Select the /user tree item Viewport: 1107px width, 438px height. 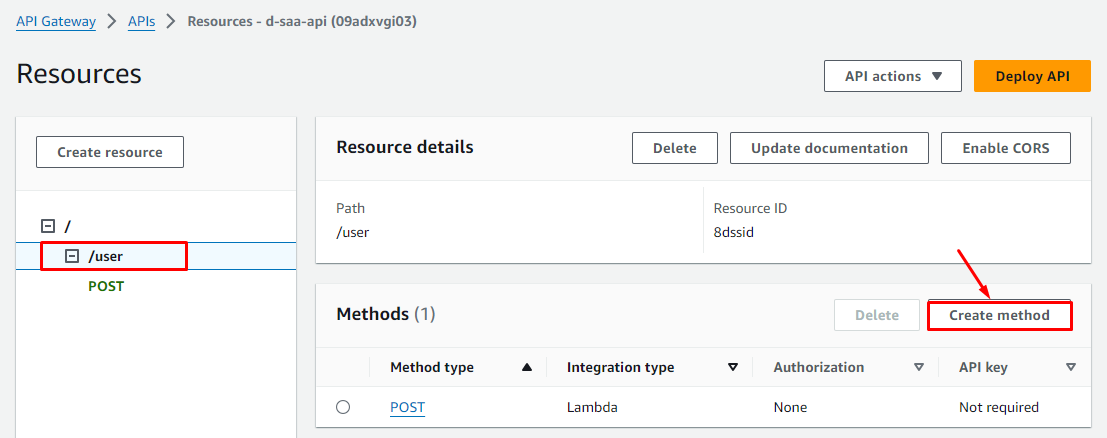106,256
